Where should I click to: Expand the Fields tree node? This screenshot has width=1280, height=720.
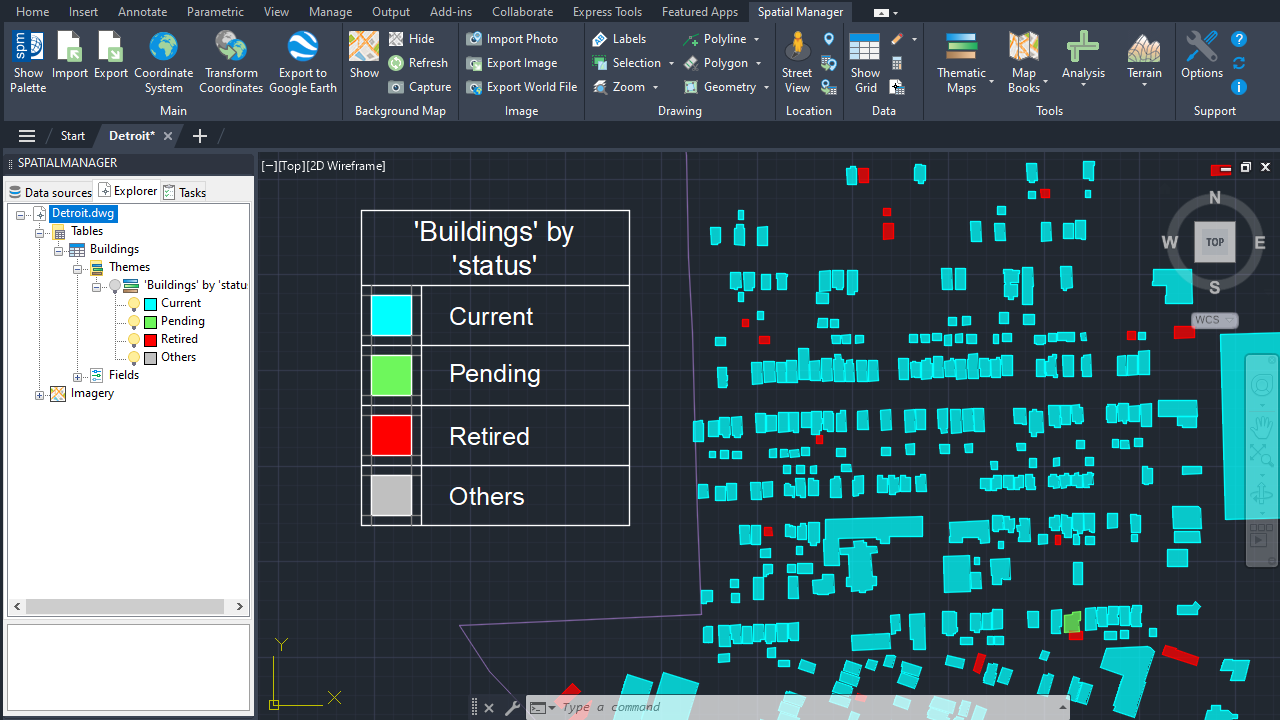pos(78,376)
